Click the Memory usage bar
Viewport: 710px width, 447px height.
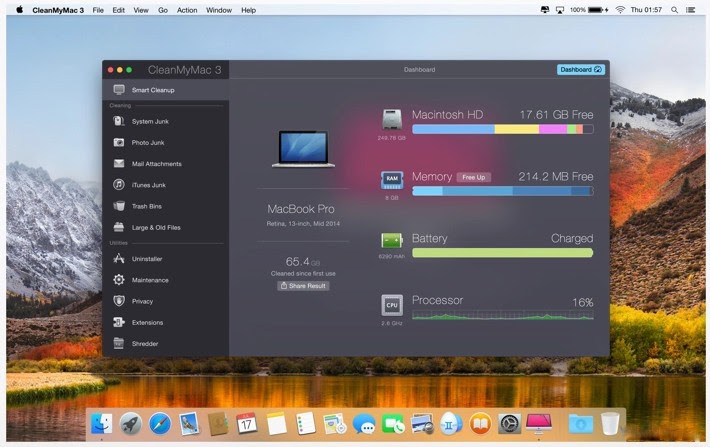[x=503, y=192]
